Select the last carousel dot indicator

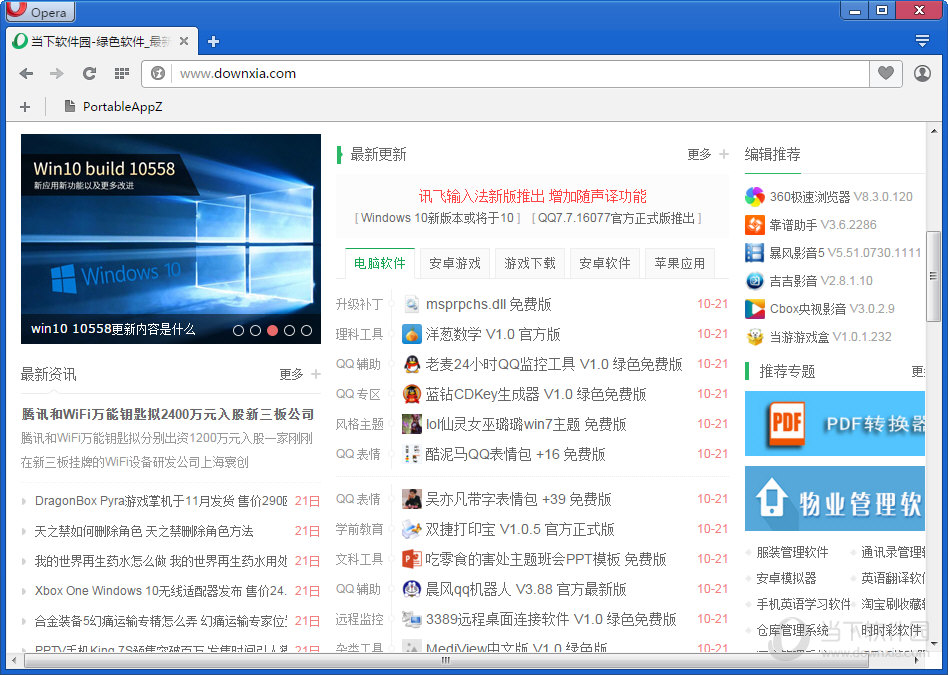pyautogui.click(x=306, y=330)
